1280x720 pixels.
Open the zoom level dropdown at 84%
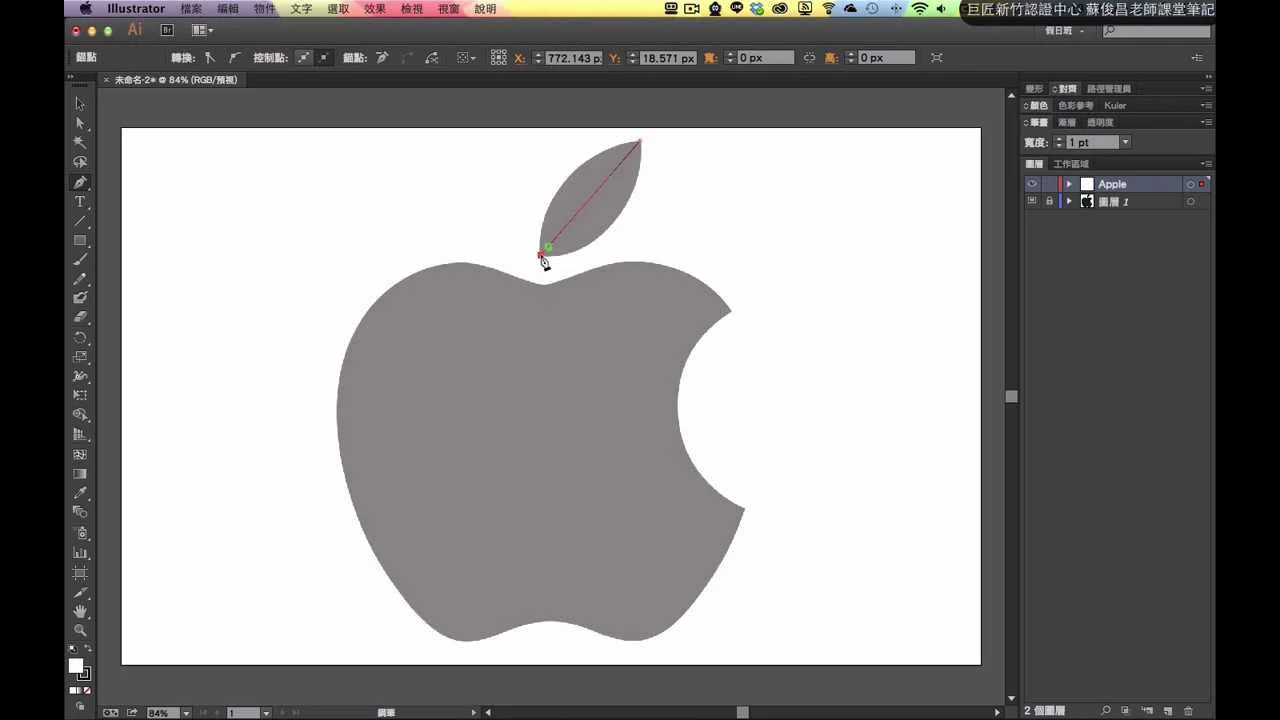[x=186, y=713]
